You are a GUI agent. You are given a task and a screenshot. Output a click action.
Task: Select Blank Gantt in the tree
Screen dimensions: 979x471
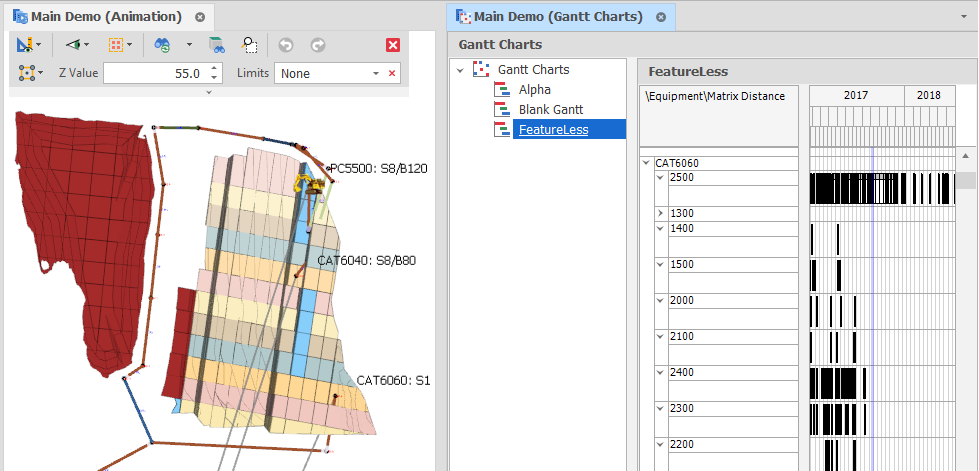(x=550, y=110)
